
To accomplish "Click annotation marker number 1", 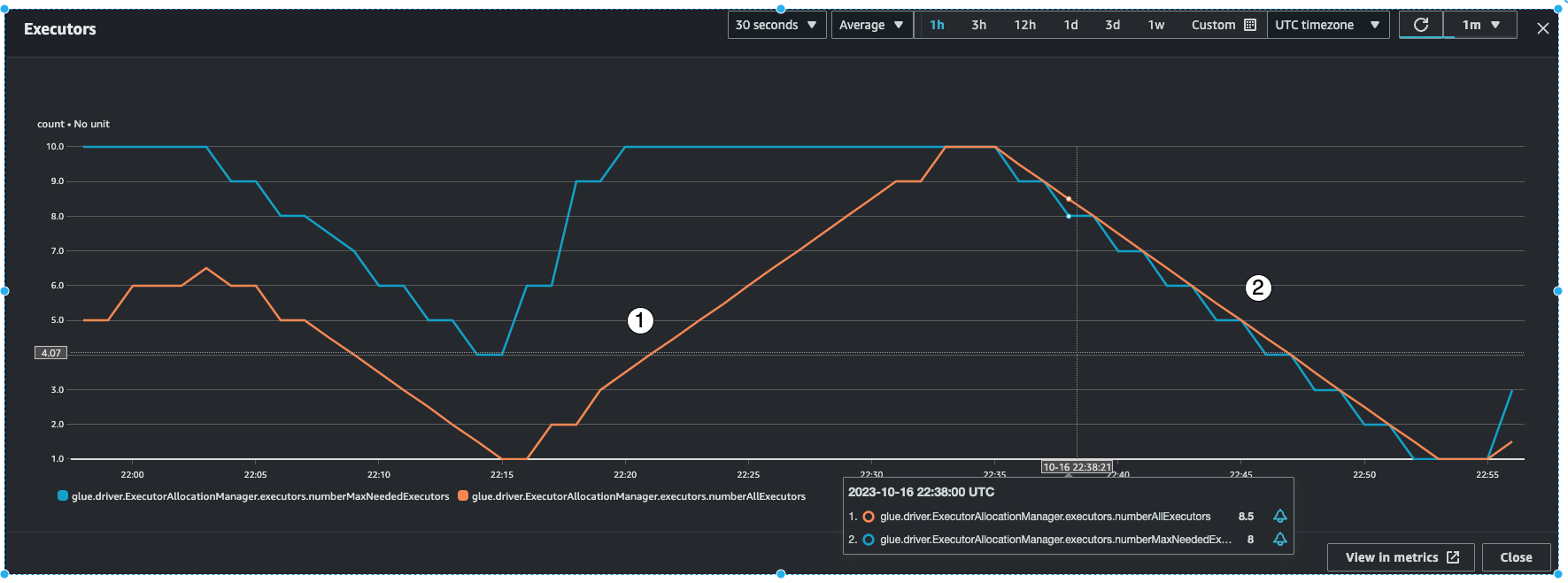I will pyautogui.click(x=640, y=320).
